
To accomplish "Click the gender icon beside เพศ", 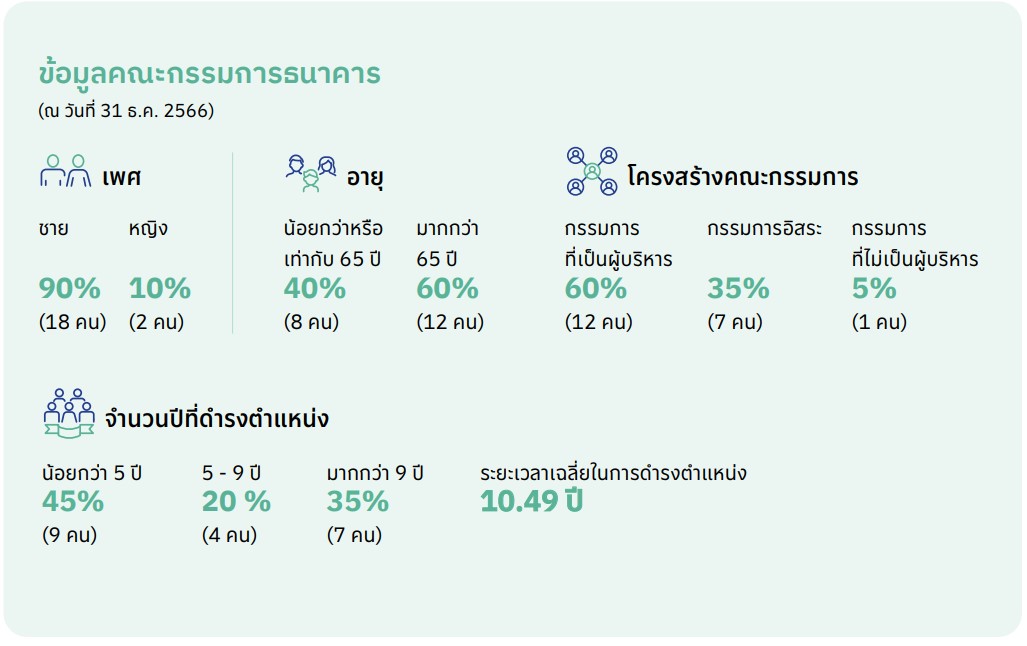I will click(x=65, y=171).
